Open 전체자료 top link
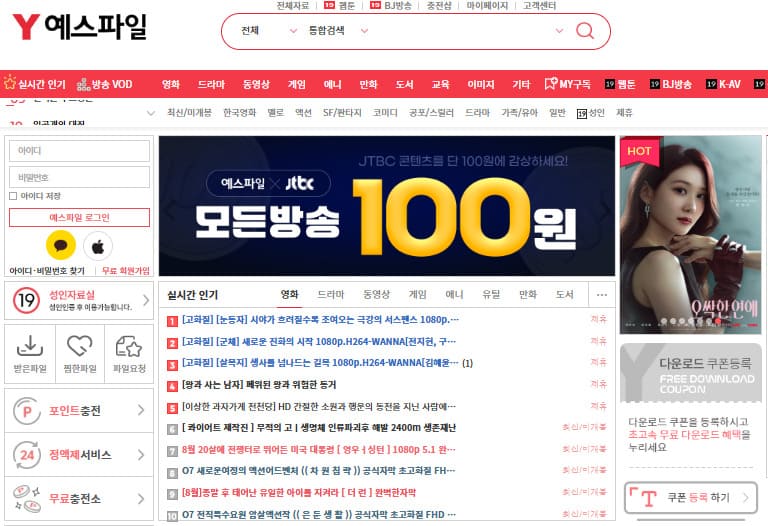768x526 pixels. click(292, 5)
